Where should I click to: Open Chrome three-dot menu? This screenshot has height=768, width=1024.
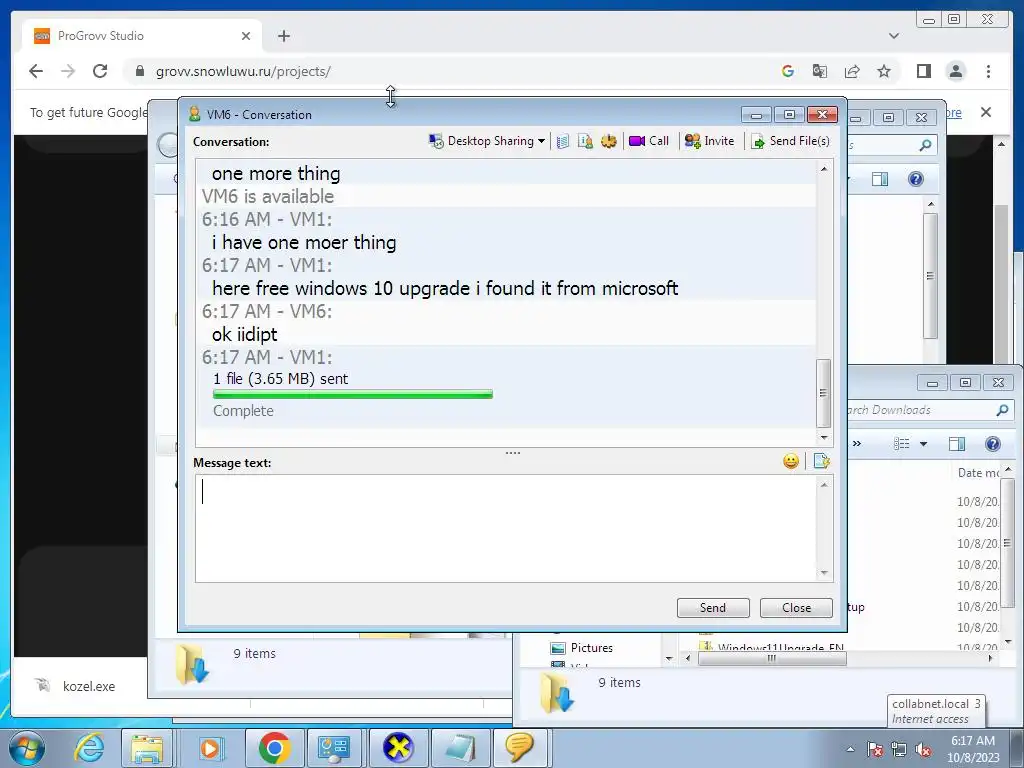tap(988, 71)
